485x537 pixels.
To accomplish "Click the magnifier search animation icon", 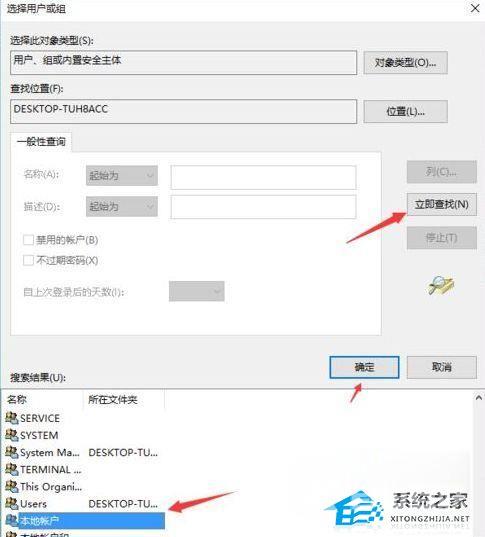I will pyautogui.click(x=441, y=285).
